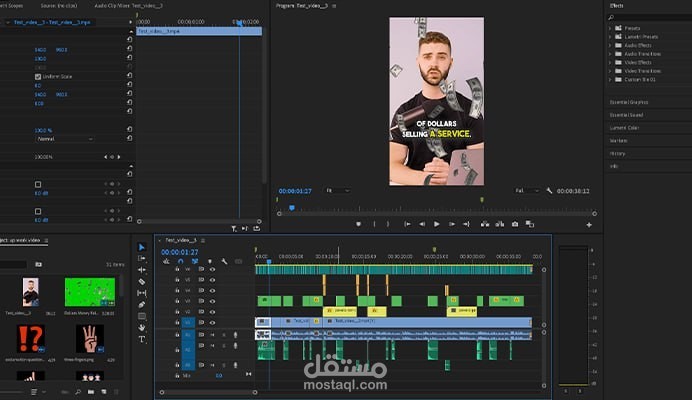Open the Fit zoom level dropdown
This screenshot has height=400, width=692.
338,191
